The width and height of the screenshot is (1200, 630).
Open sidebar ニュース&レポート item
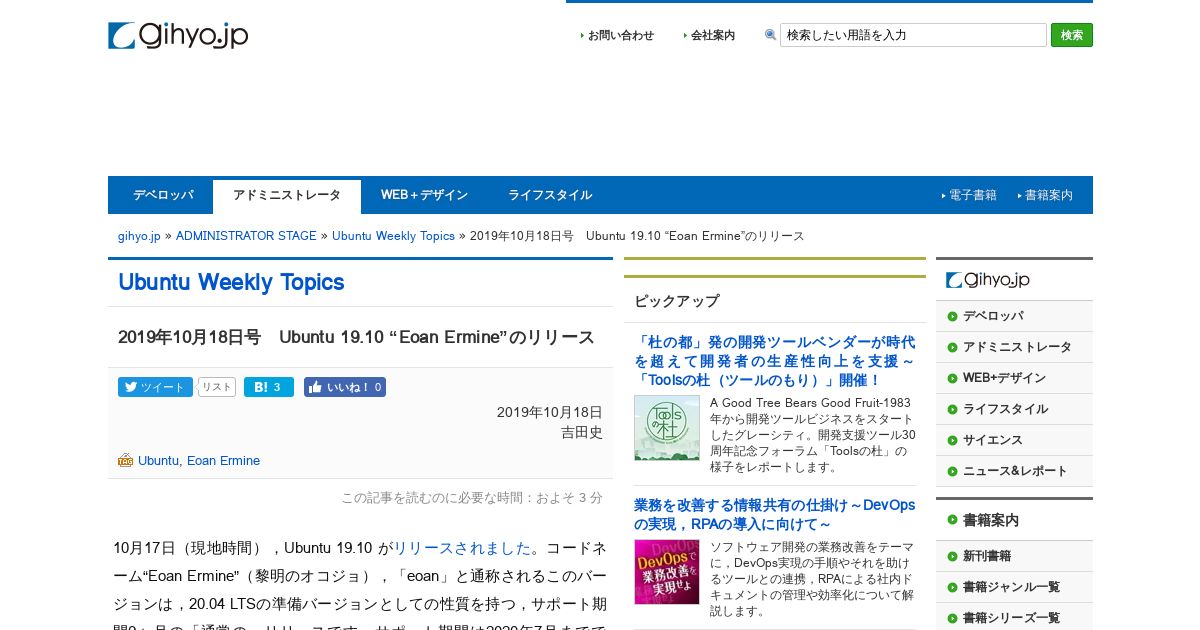[x=1014, y=471]
